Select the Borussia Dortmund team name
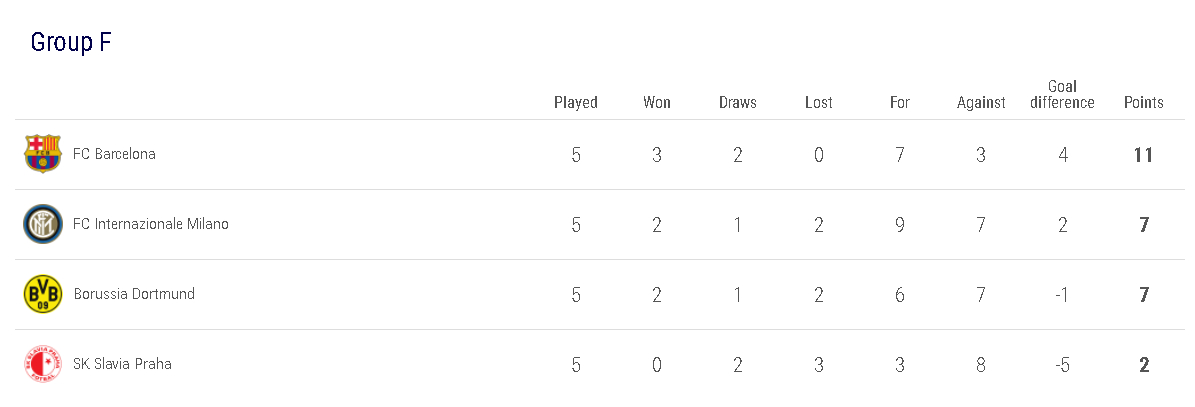The height and width of the screenshot is (407, 1195). coord(134,294)
